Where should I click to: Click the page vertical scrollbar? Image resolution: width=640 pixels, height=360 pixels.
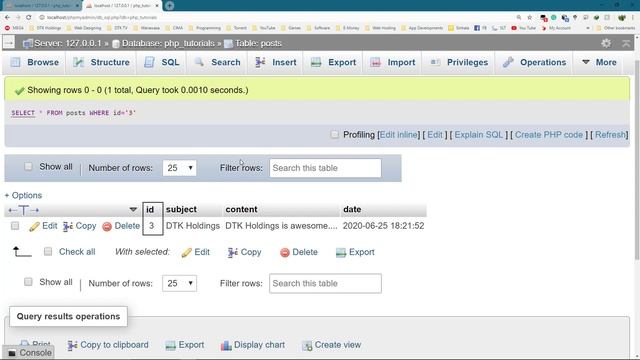pyautogui.click(x=637, y=159)
